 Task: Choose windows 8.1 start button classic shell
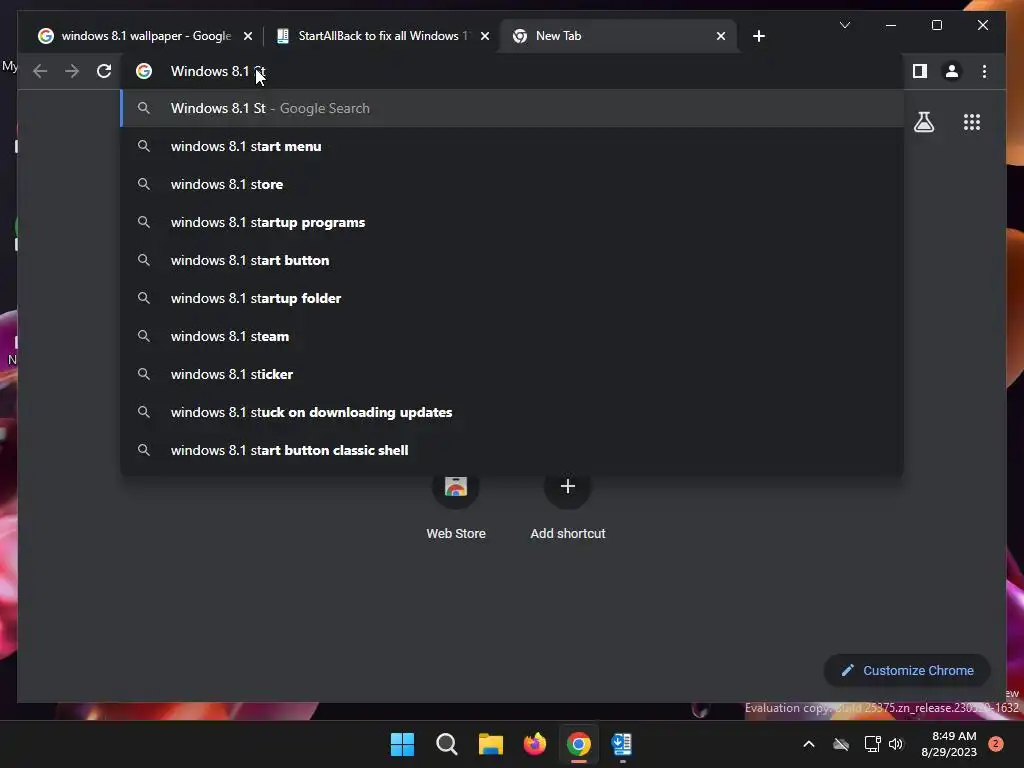coord(512,450)
